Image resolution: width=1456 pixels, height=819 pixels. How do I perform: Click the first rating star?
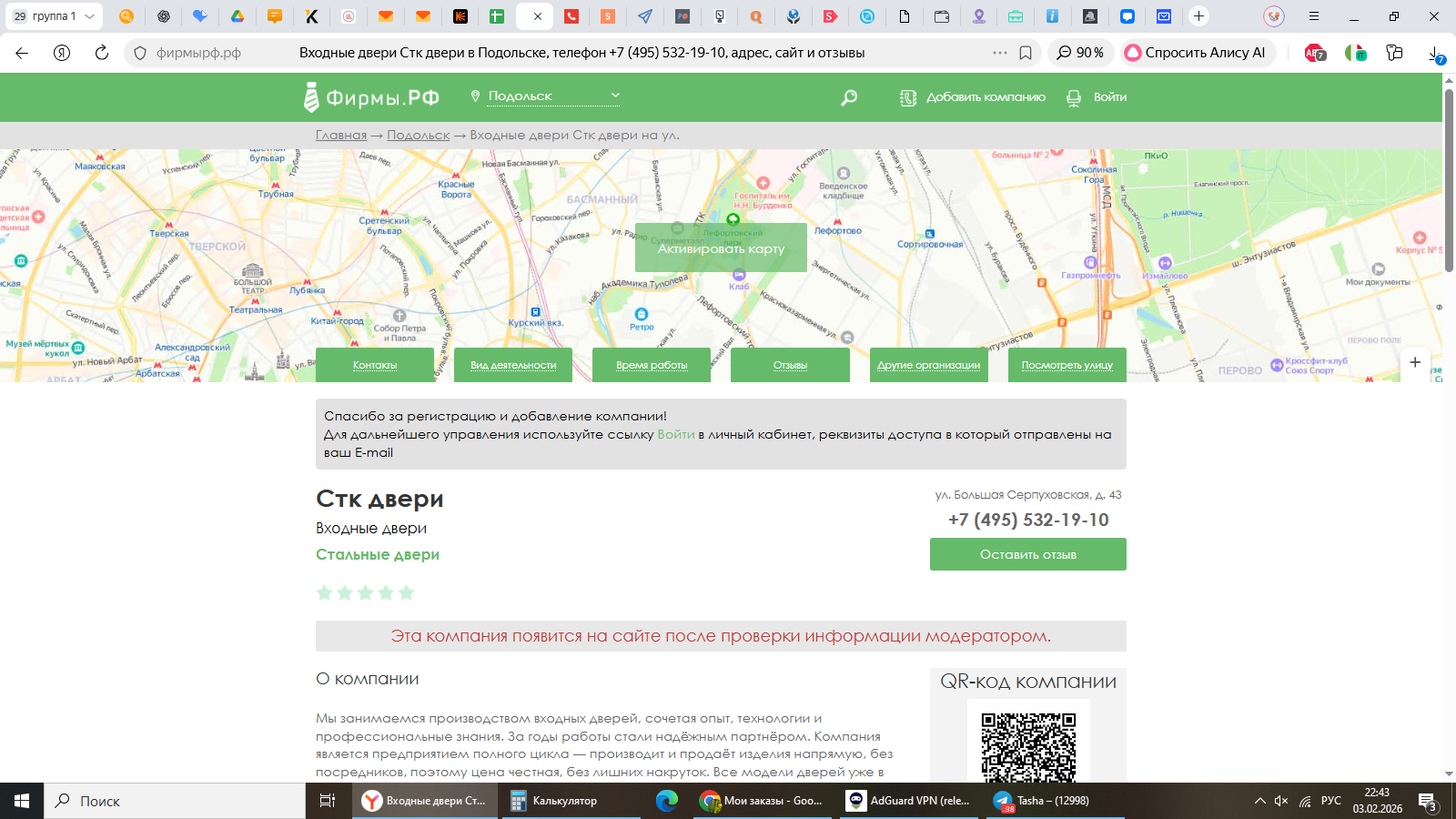(x=324, y=592)
